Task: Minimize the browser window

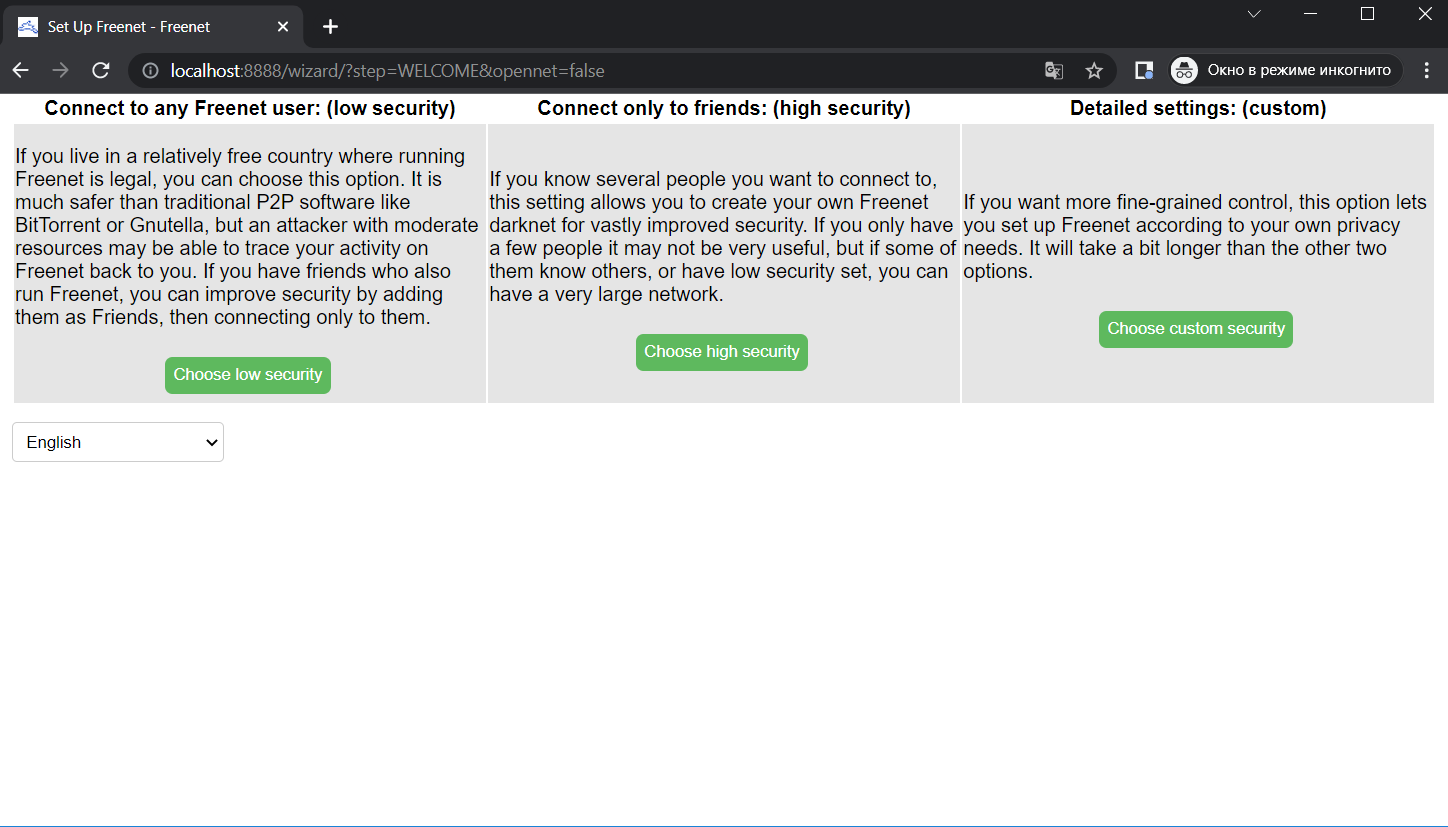Action: click(1311, 14)
